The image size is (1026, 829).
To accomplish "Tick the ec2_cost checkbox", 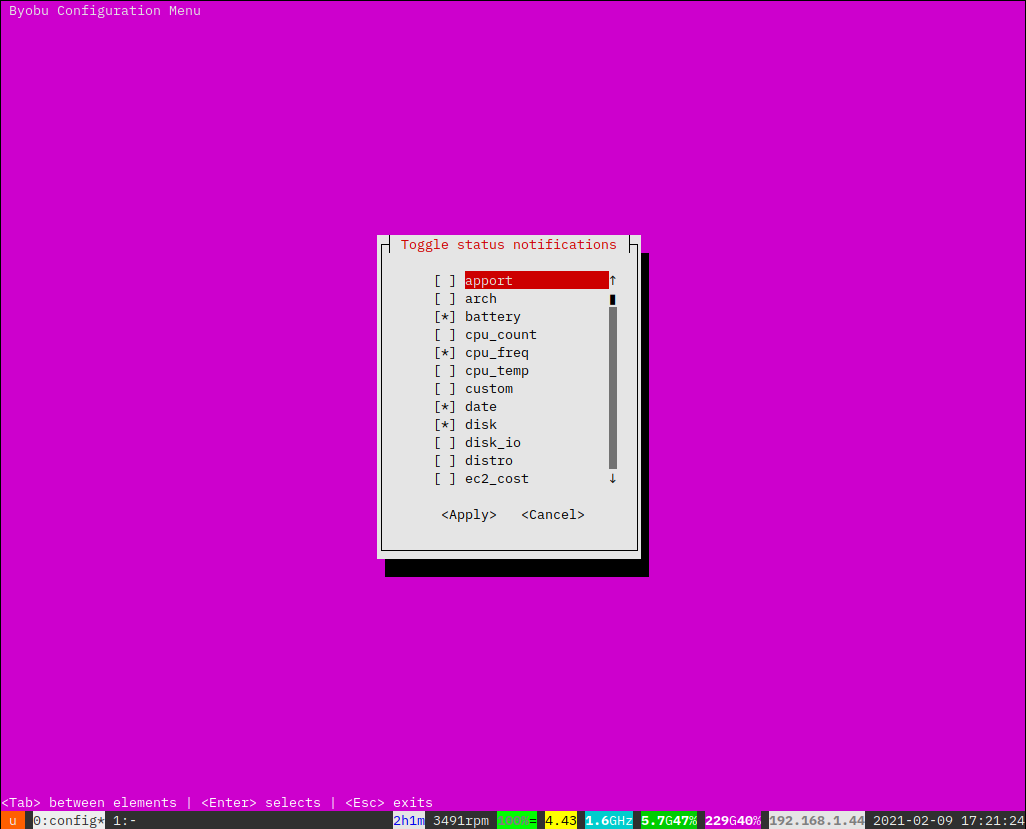I will click(x=445, y=479).
